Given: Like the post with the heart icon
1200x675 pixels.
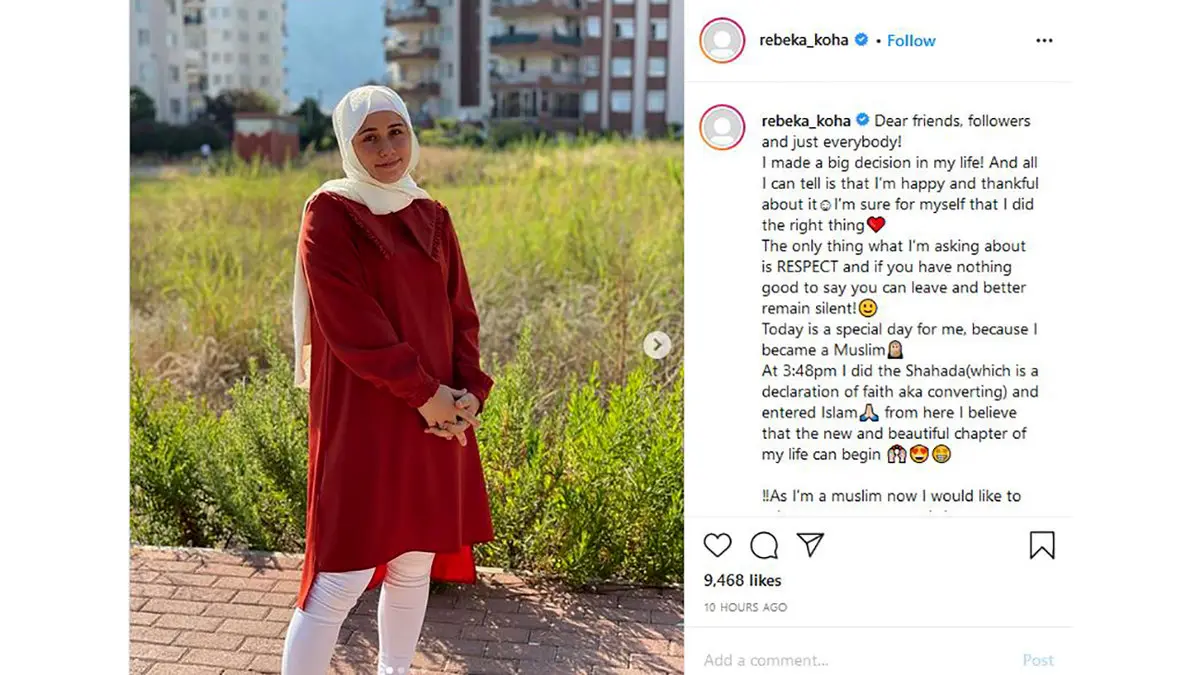Looking at the screenshot, I should (717, 545).
